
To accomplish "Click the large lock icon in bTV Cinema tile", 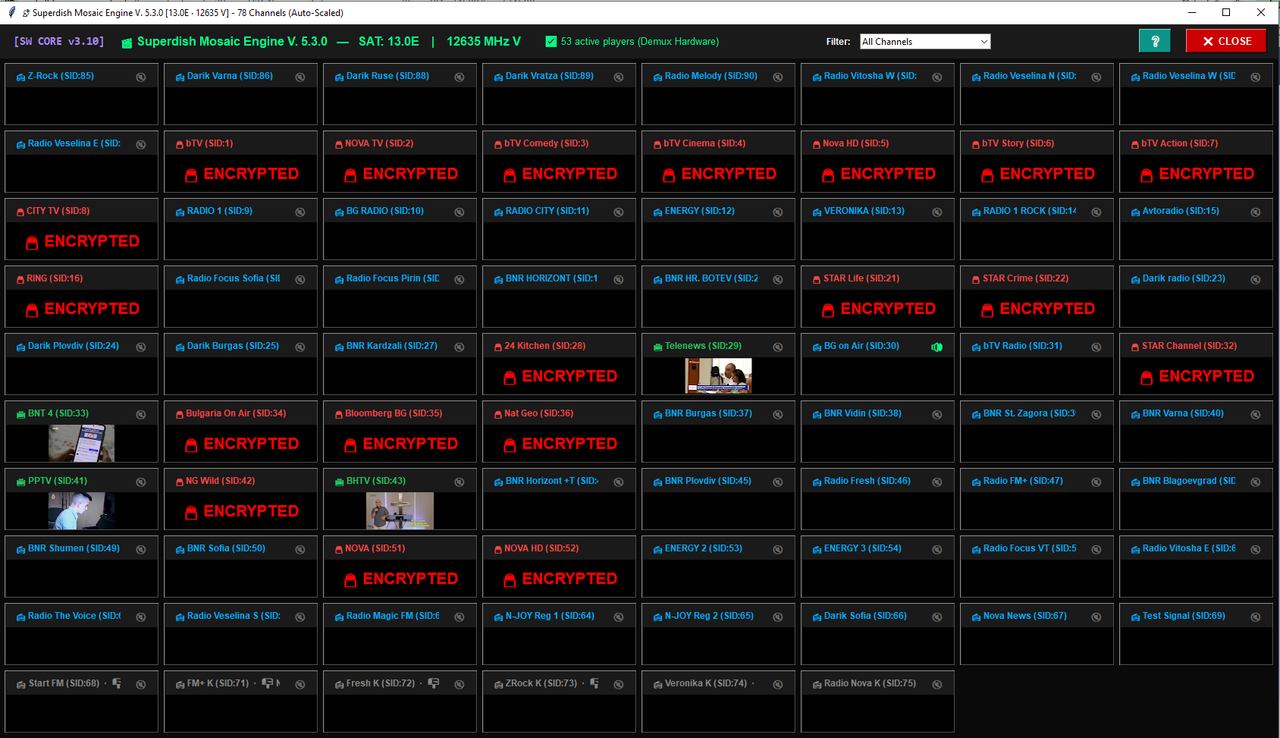I will [669, 175].
